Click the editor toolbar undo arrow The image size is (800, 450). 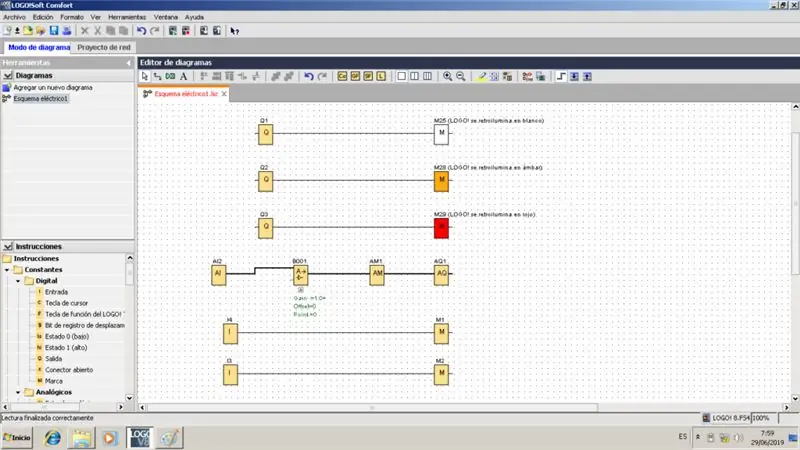(x=309, y=77)
